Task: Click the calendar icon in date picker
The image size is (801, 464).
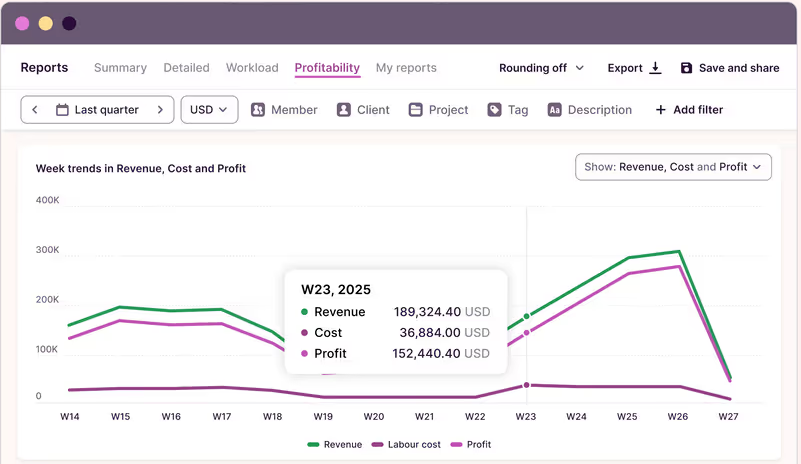Action: coord(62,110)
